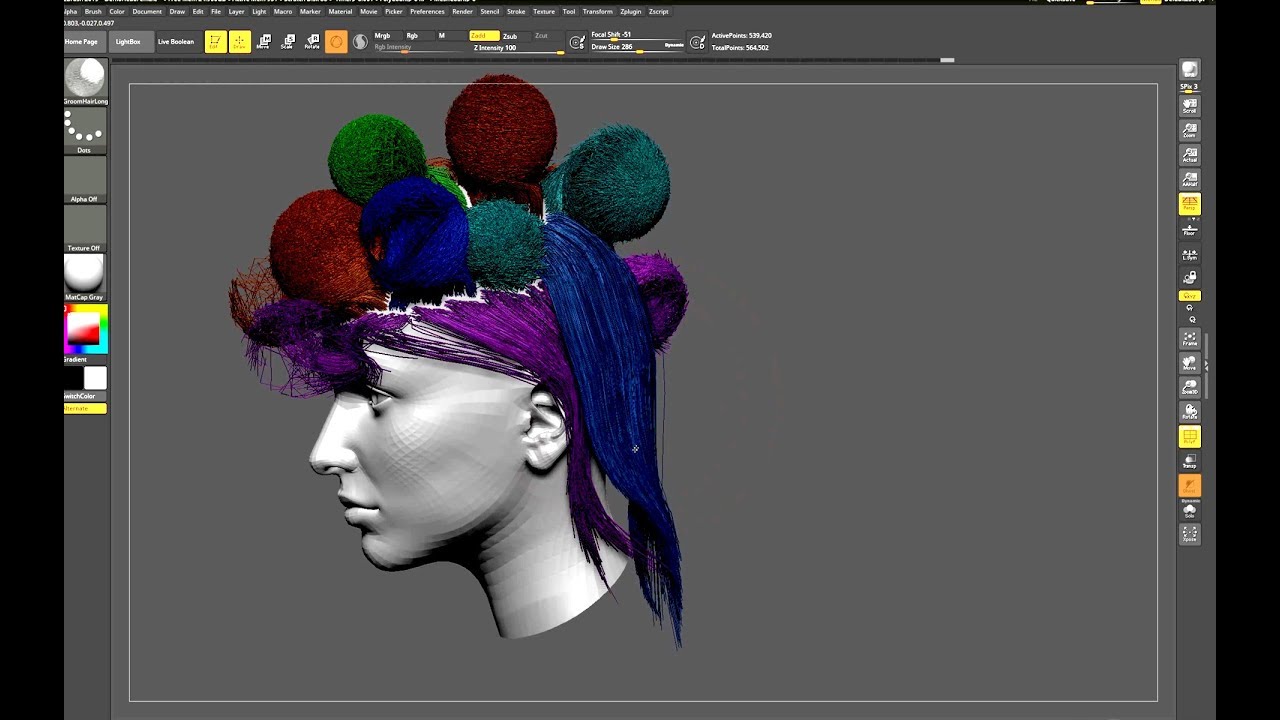Click the AAHalf view button
Image resolution: width=1280 pixels, height=720 pixels.
pos(1189,179)
